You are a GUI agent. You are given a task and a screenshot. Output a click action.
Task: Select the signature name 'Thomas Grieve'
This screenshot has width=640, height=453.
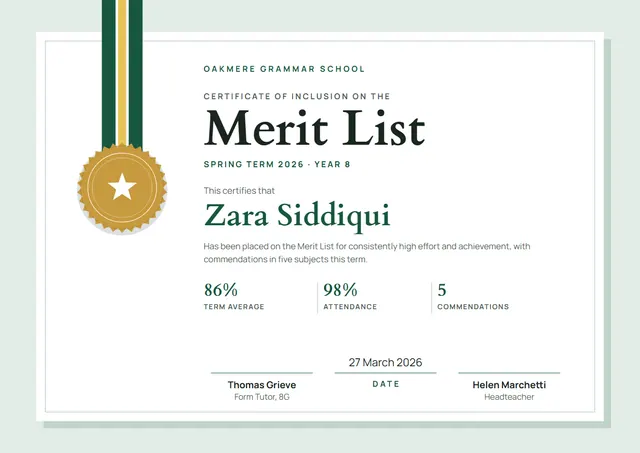click(x=262, y=385)
